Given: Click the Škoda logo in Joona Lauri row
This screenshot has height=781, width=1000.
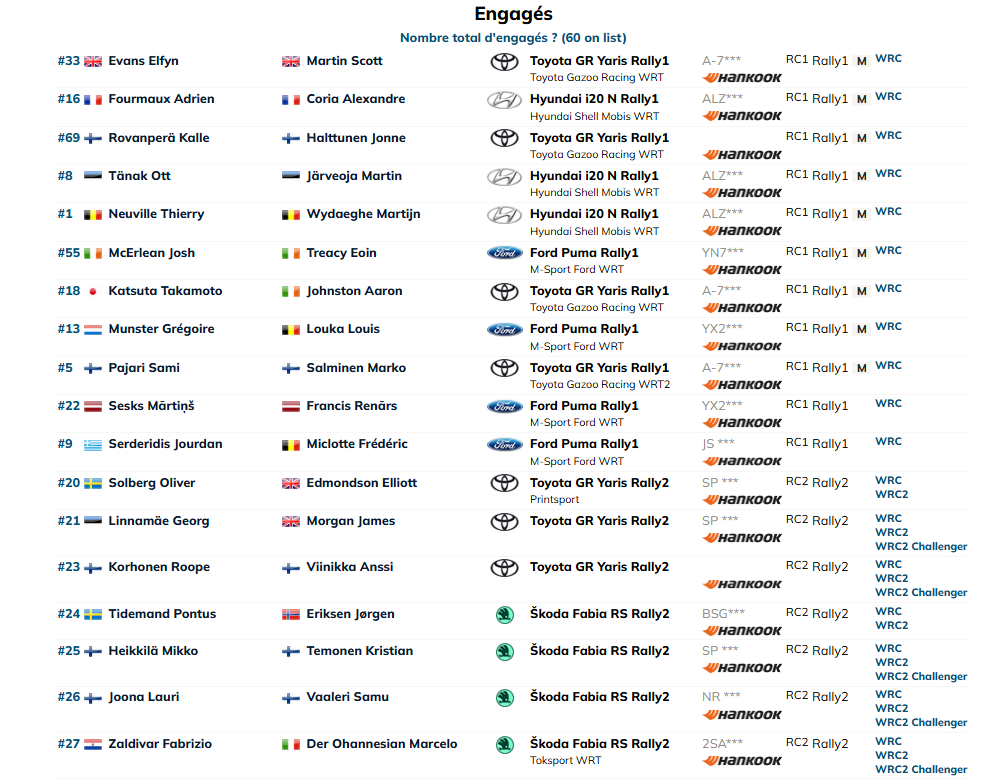Looking at the screenshot, I should click(x=504, y=698).
